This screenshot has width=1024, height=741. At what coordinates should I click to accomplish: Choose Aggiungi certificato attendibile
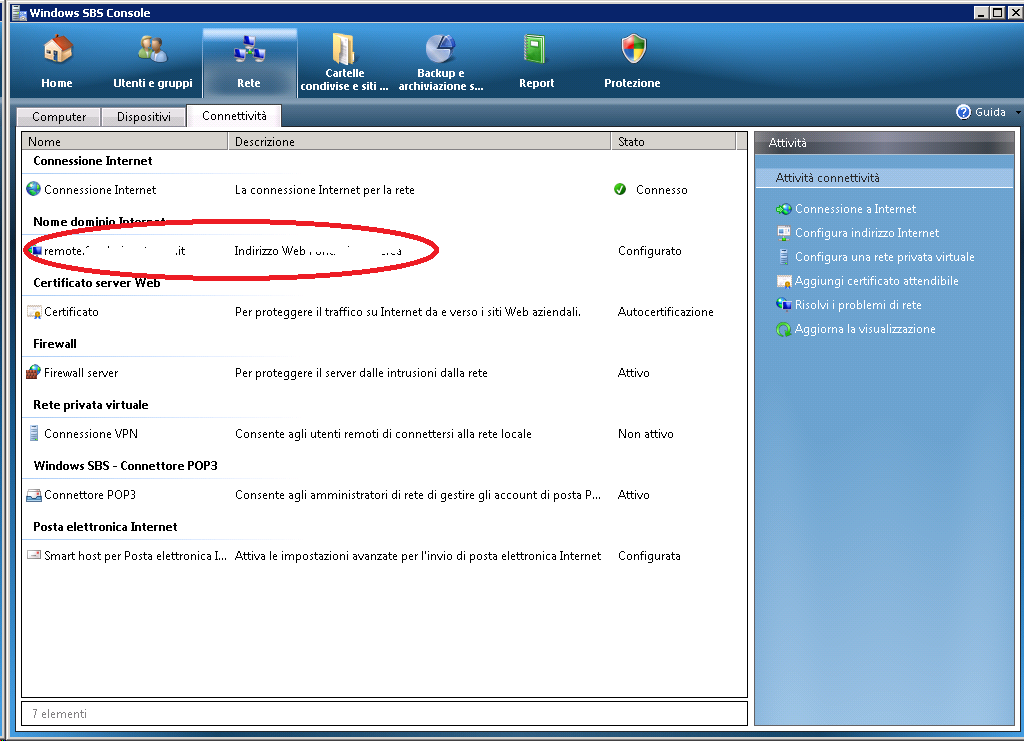tap(876, 281)
